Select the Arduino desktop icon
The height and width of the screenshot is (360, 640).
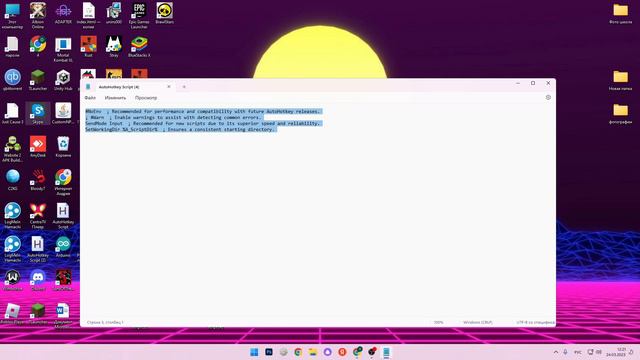click(x=63, y=247)
